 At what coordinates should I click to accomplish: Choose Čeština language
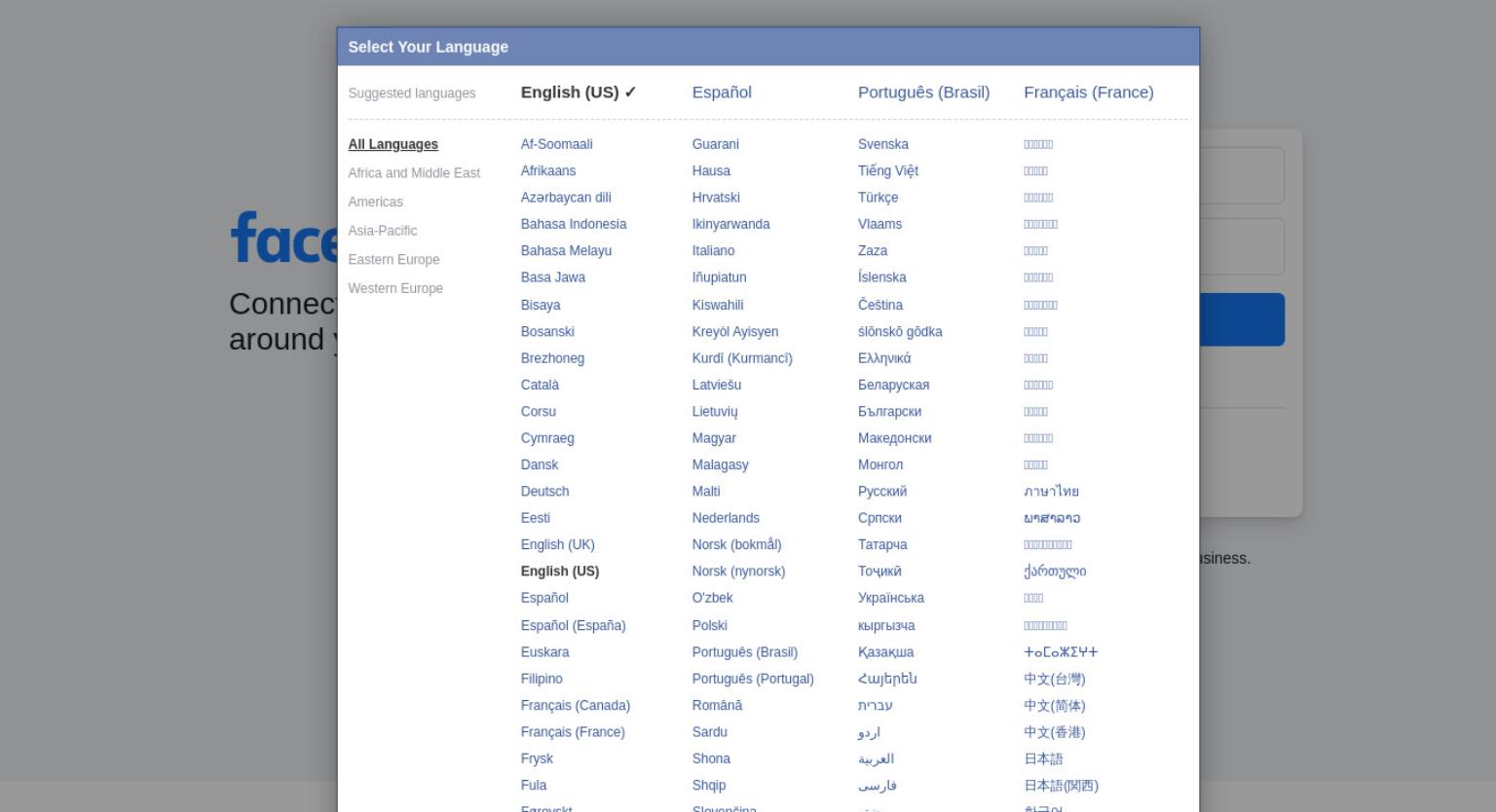(880, 305)
